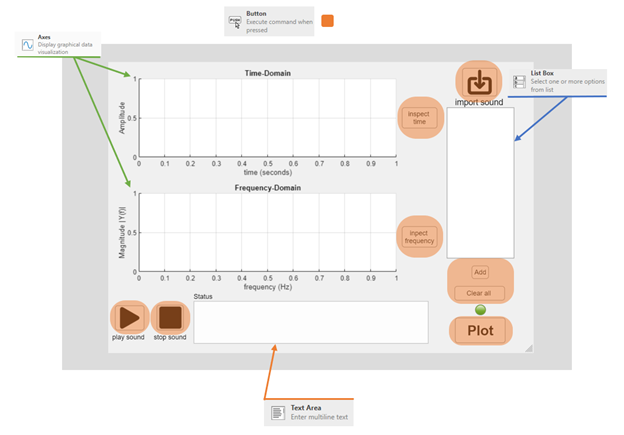Click inside the Status text area
This screenshot has width=624, height=435.
pyautogui.click(x=311, y=322)
